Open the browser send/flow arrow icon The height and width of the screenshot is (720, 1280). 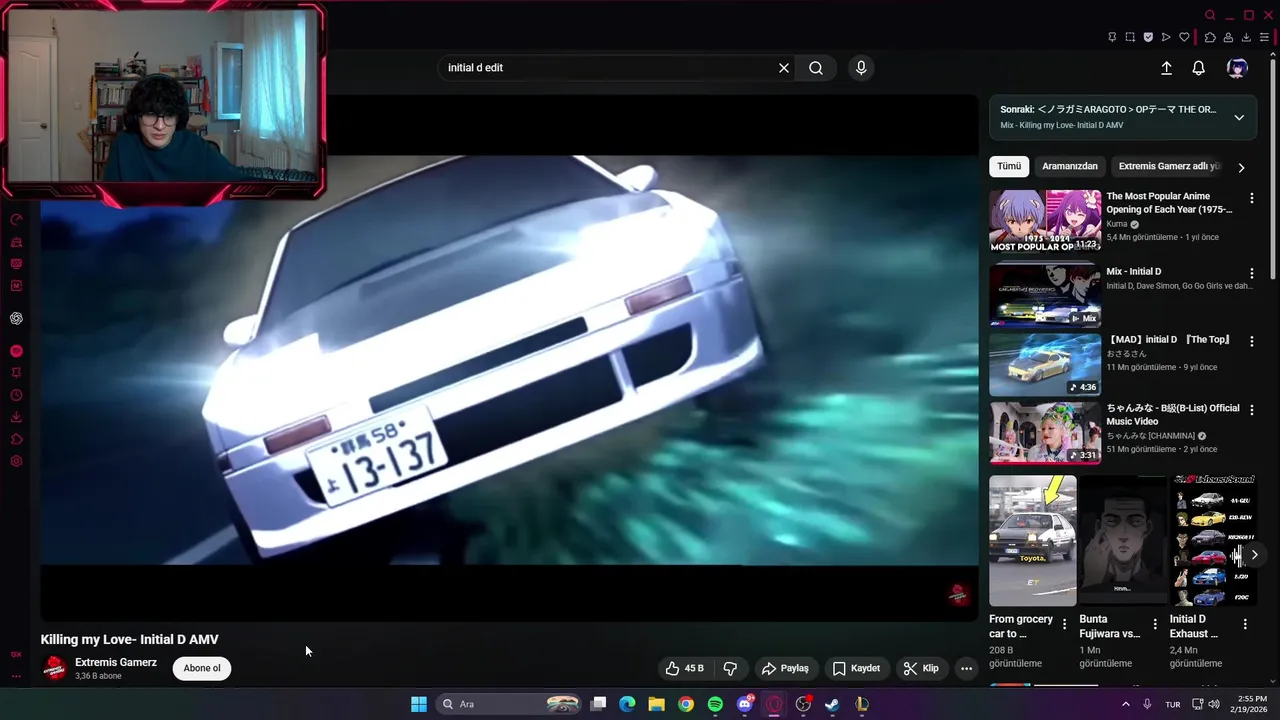1166,37
